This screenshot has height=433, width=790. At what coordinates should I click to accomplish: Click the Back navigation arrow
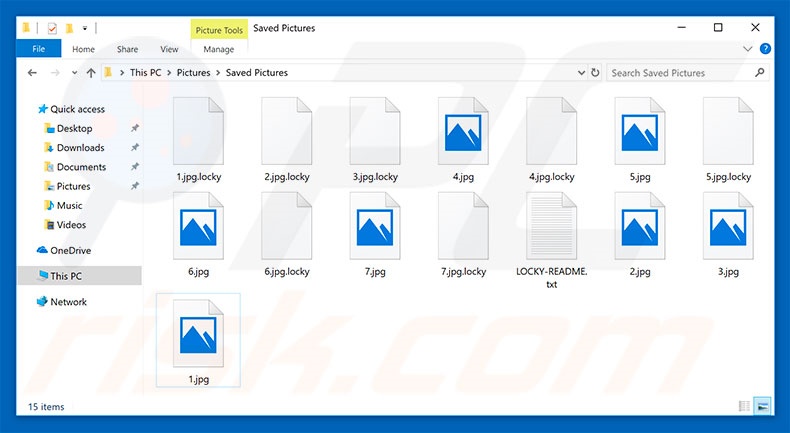(x=32, y=73)
